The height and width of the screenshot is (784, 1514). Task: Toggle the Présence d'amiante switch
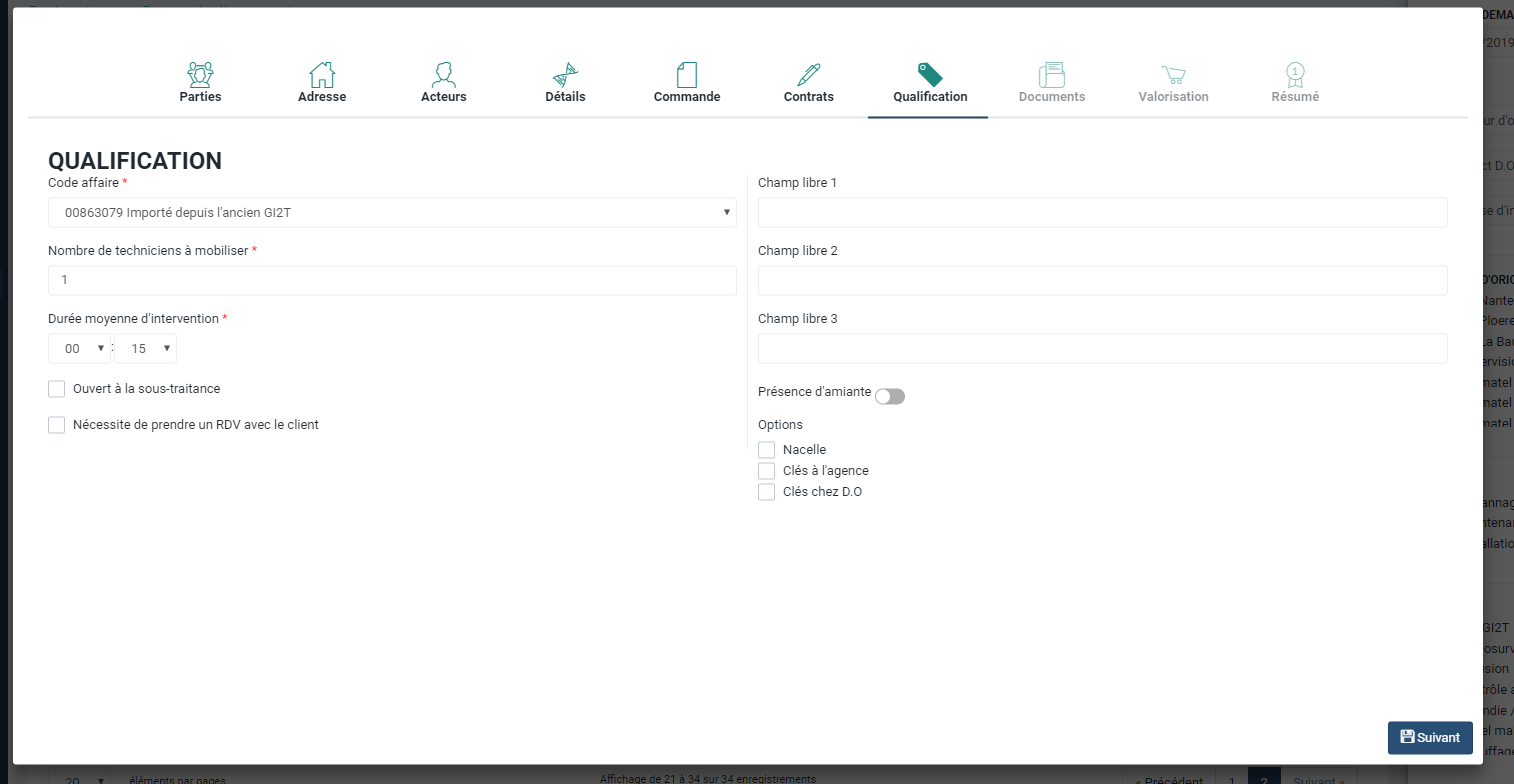pyautogui.click(x=889, y=396)
